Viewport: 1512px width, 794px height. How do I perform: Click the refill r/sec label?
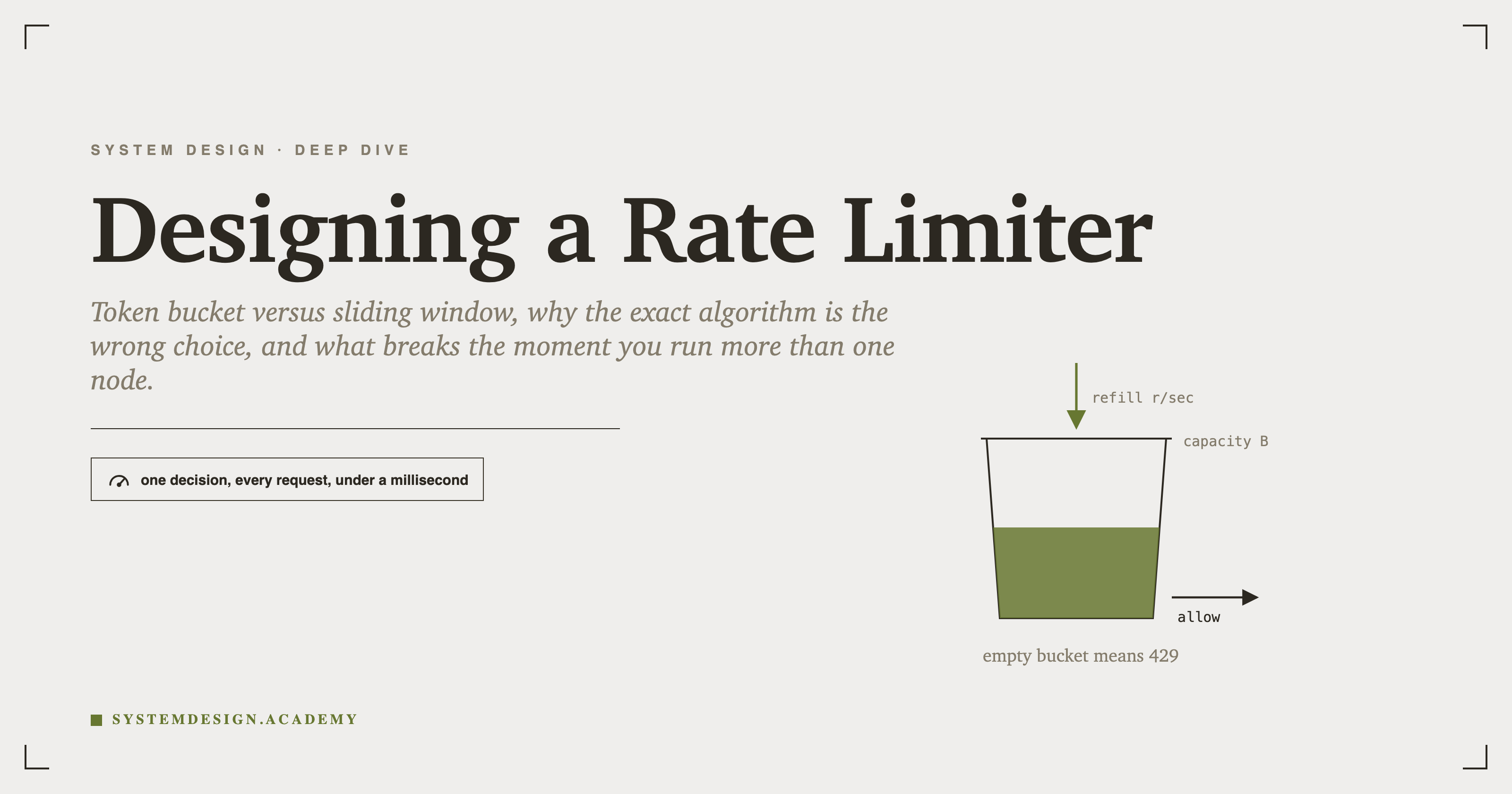pos(1142,397)
